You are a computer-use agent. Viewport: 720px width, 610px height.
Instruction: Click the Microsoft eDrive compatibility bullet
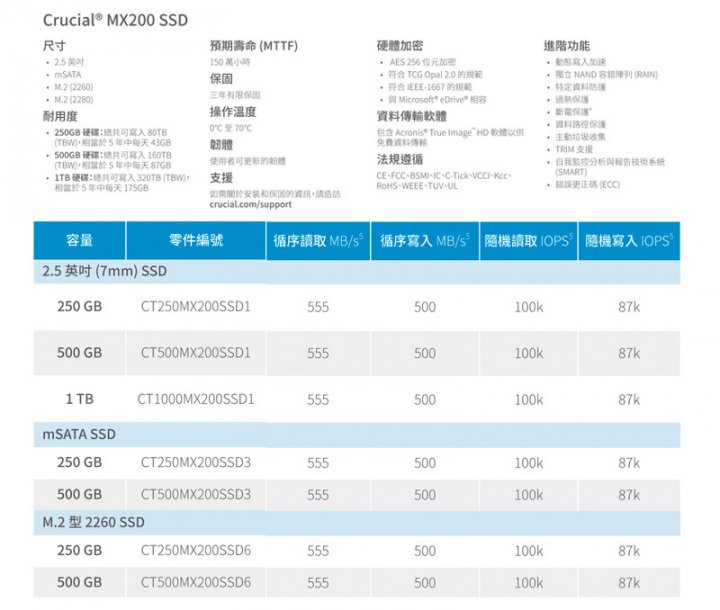[438, 100]
